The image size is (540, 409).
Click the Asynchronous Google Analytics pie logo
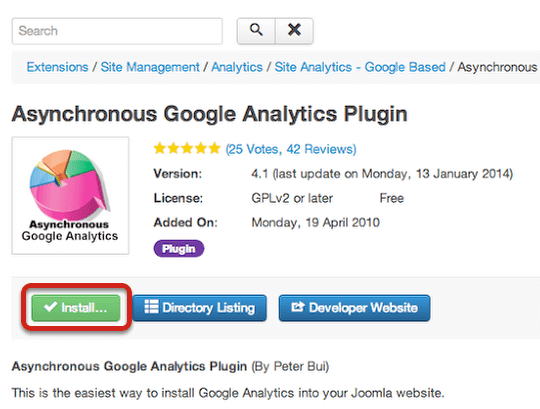click(70, 195)
